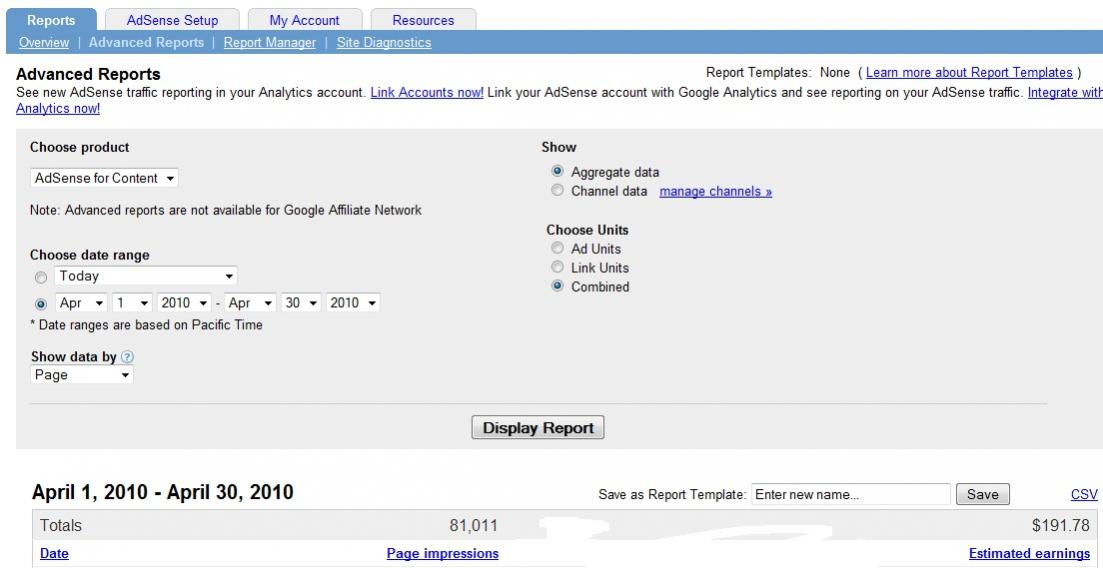
Task: Open Learn more about Report Templates link
Action: [x=969, y=72]
